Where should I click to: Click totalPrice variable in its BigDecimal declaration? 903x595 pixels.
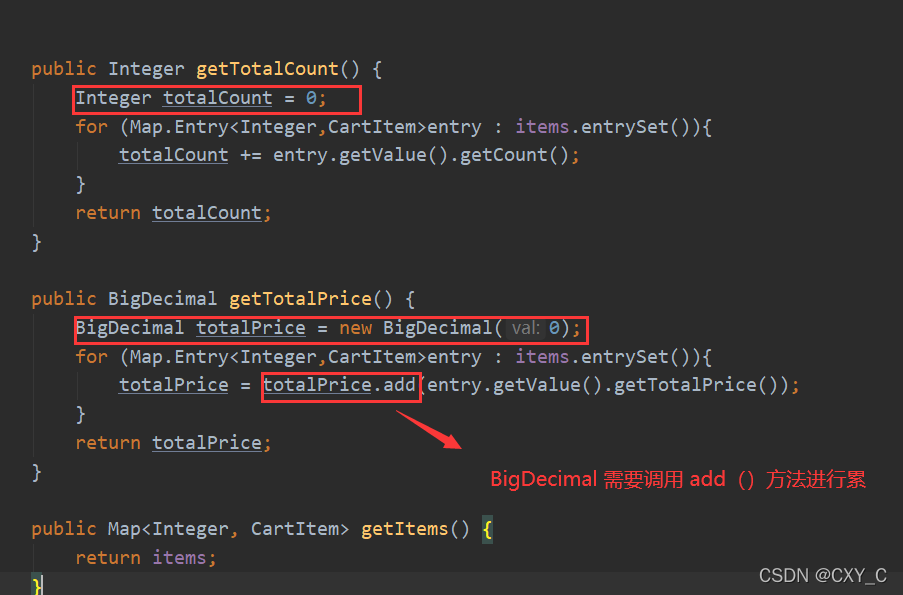(x=251, y=328)
